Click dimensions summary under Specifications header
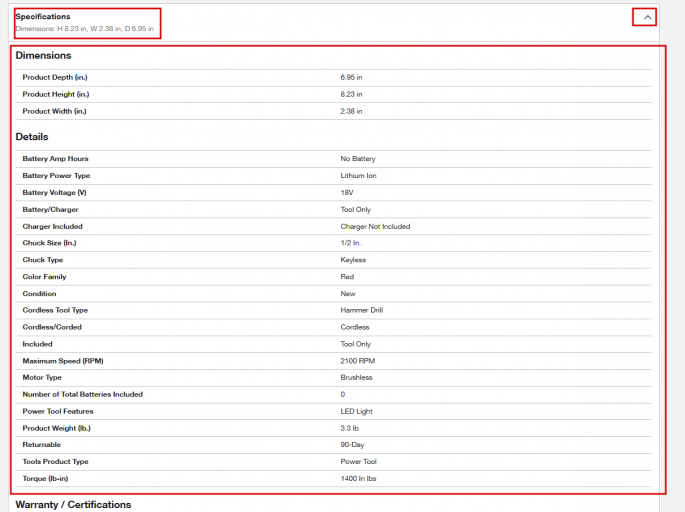The image size is (685, 512). pos(84,29)
